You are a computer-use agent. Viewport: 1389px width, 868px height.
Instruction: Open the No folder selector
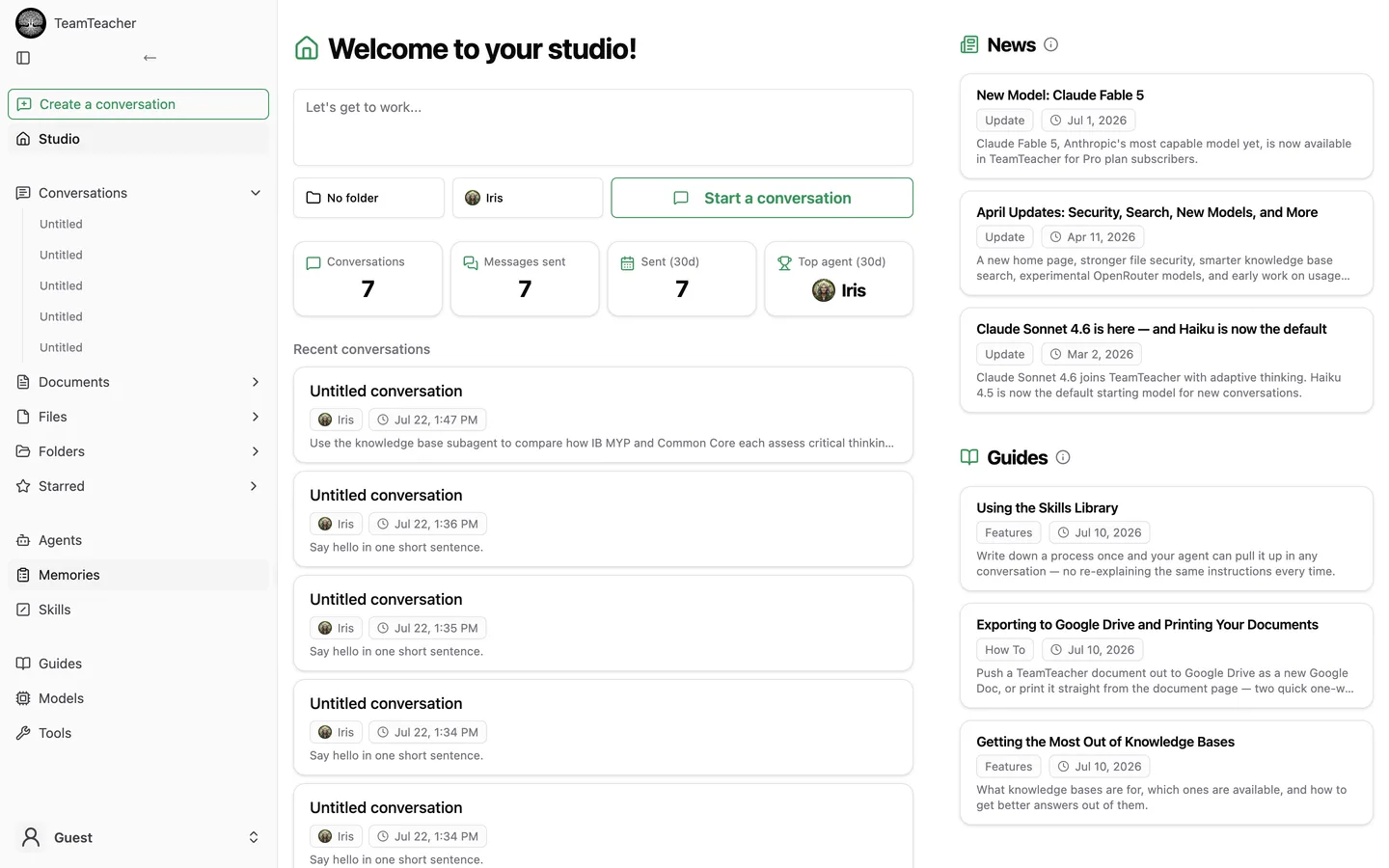368,198
